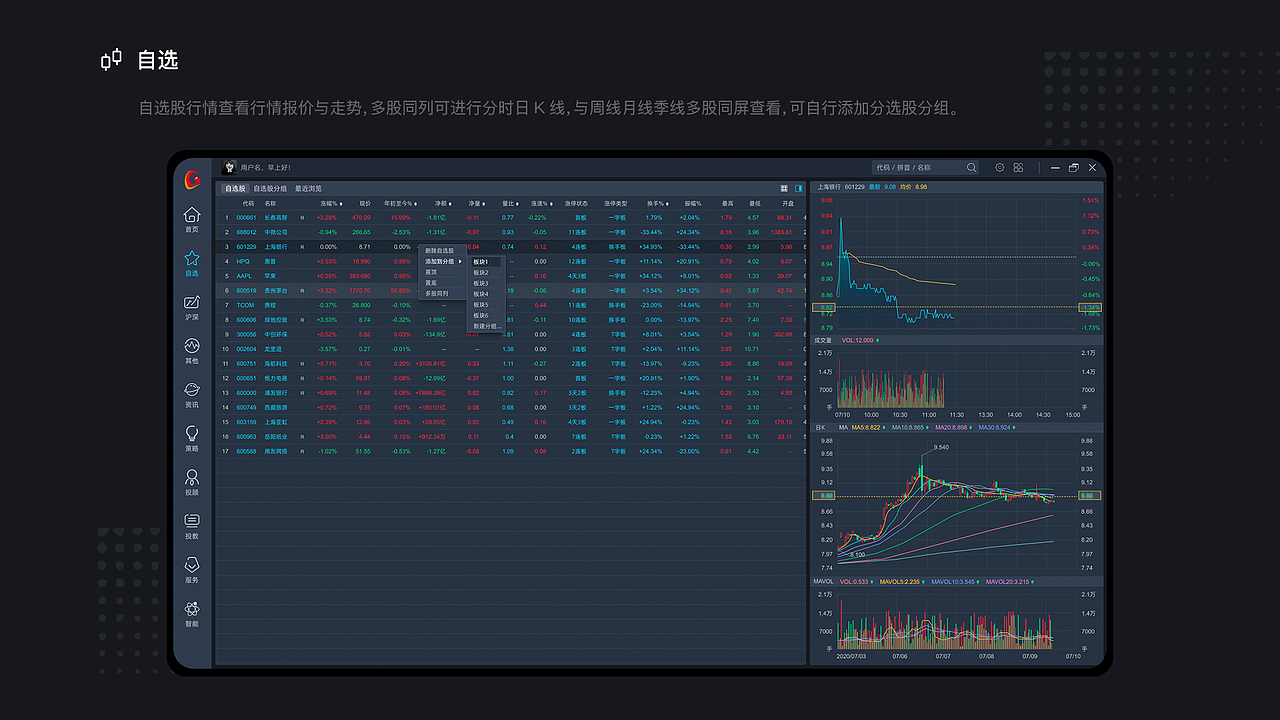The width and height of the screenshot is (1280, 720).
Task: Select 板块3 in the submenu
Action: coord(481,284)
